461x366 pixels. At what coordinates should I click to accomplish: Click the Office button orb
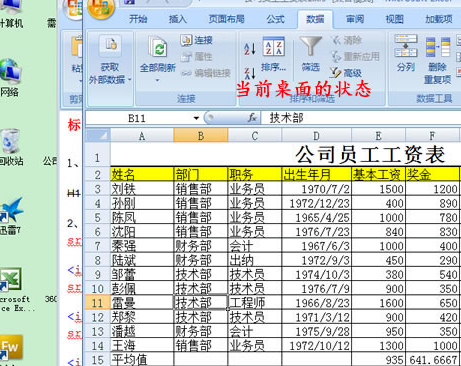(x=101, y=7)
